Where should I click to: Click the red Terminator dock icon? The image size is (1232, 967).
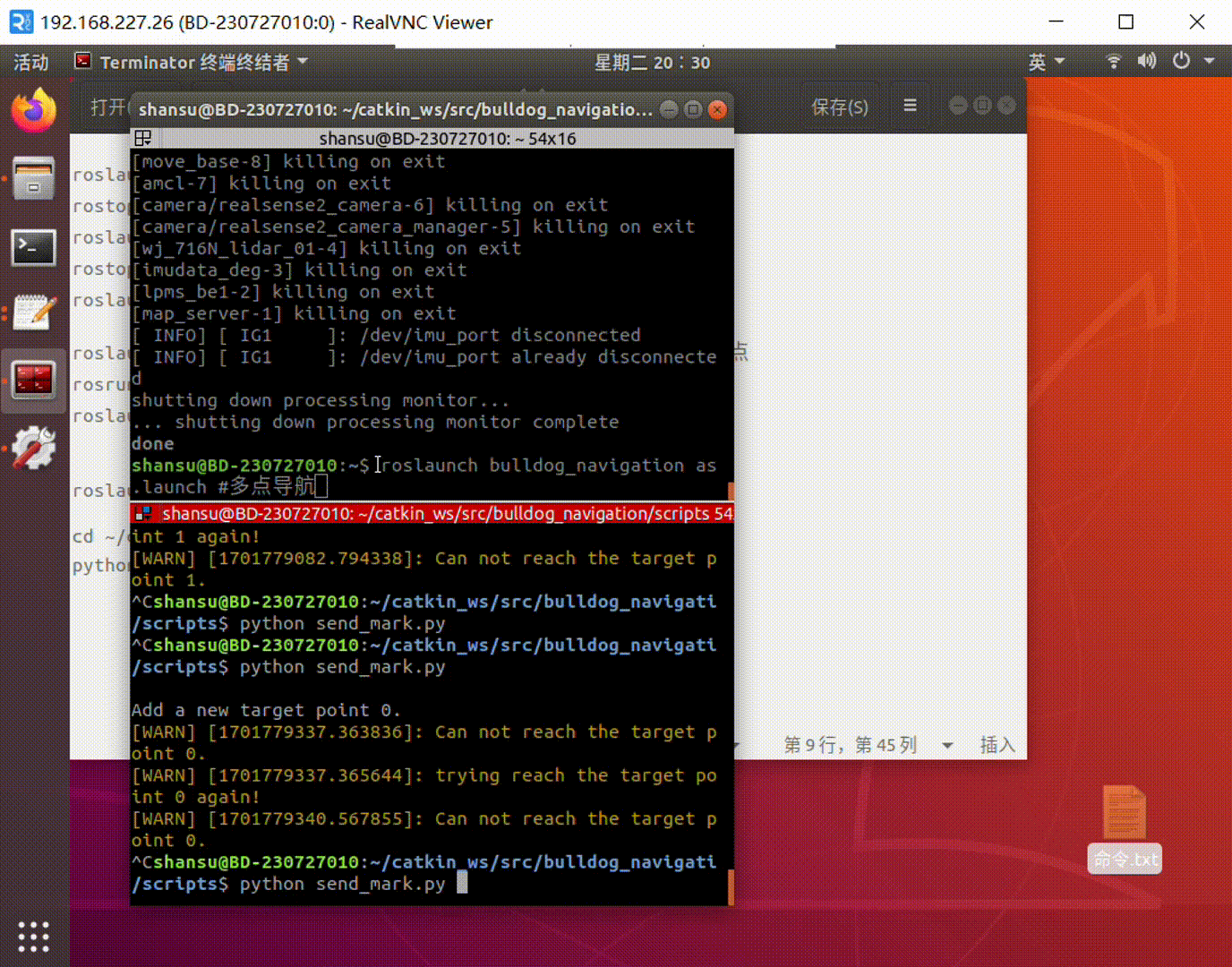click(x=33, y=380)
